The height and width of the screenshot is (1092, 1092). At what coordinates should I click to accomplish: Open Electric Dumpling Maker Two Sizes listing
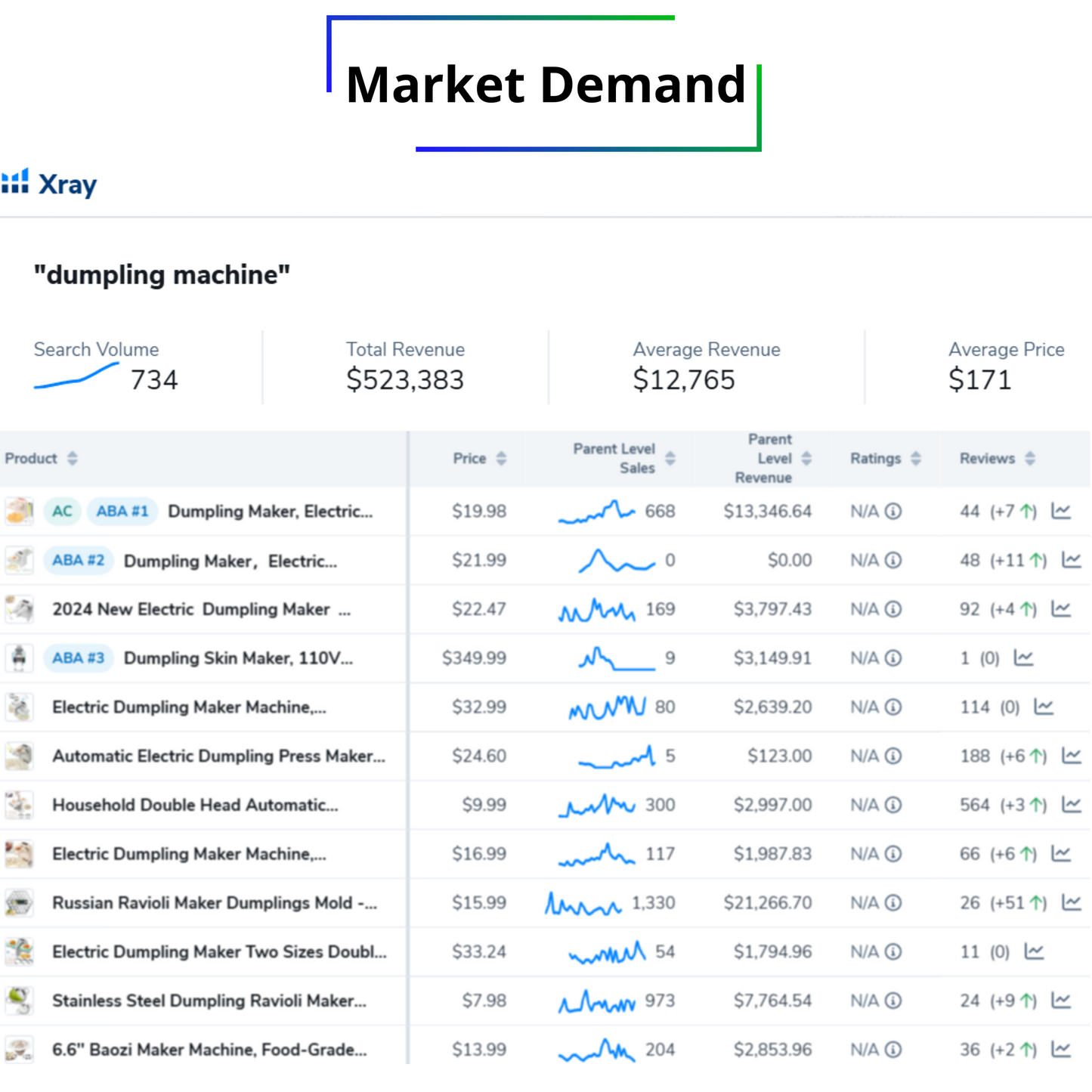click(220, 951)
